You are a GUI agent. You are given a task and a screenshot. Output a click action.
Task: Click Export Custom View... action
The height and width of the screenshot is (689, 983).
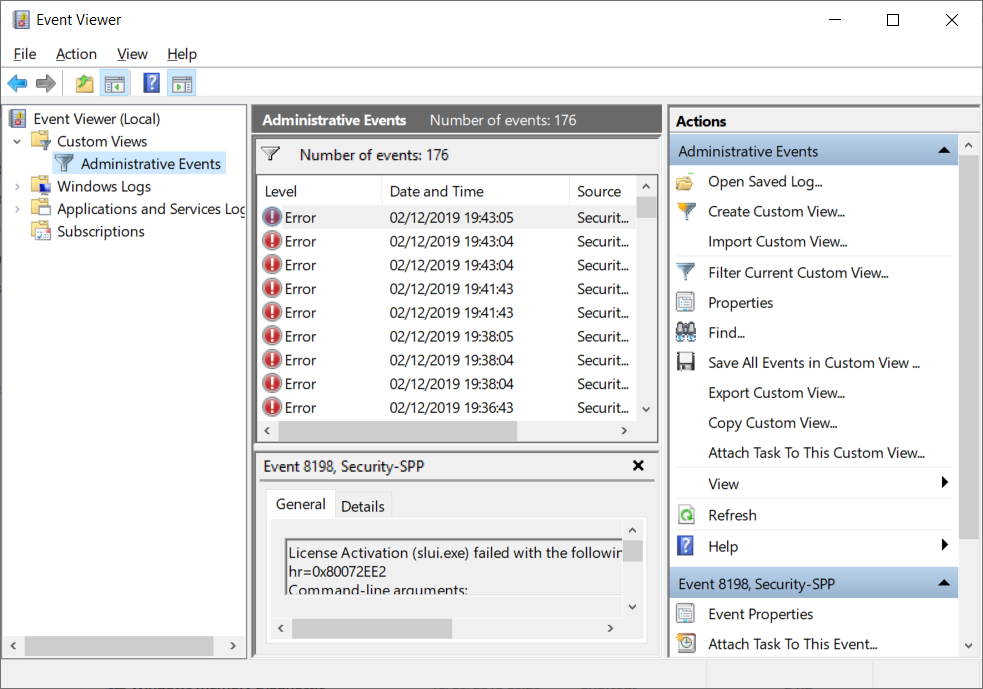point(776,392)
